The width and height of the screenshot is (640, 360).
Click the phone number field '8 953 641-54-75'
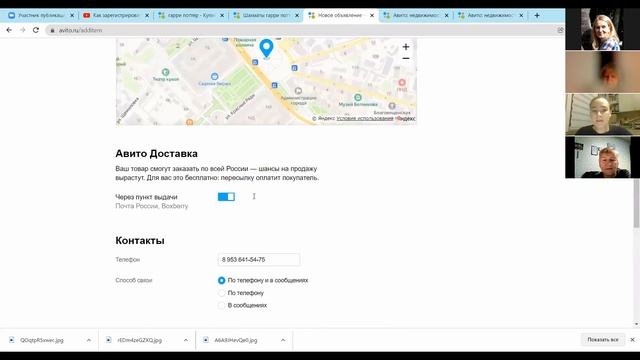[x=259, y=260]
